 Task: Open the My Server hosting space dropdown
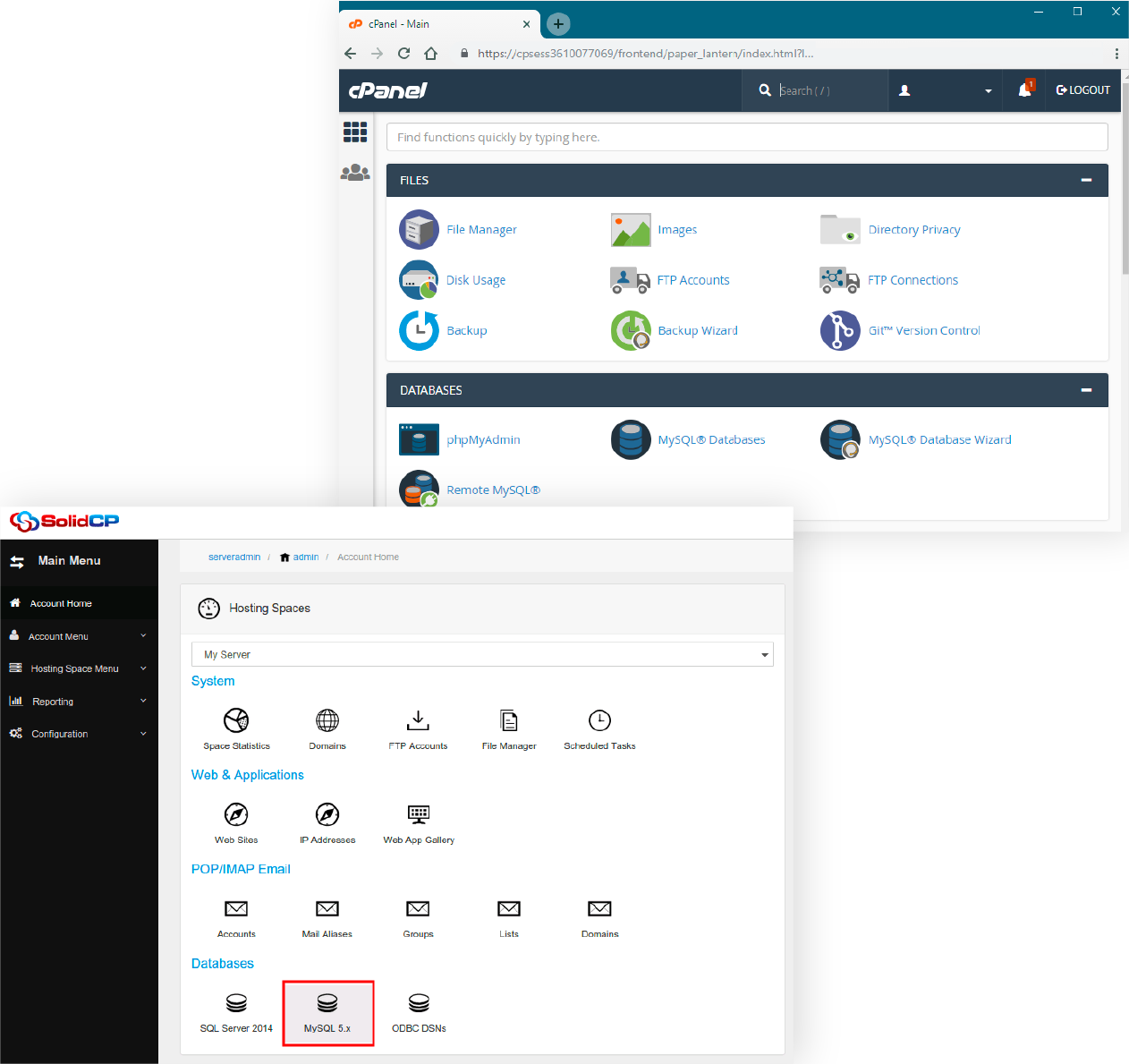click(483, 654)
